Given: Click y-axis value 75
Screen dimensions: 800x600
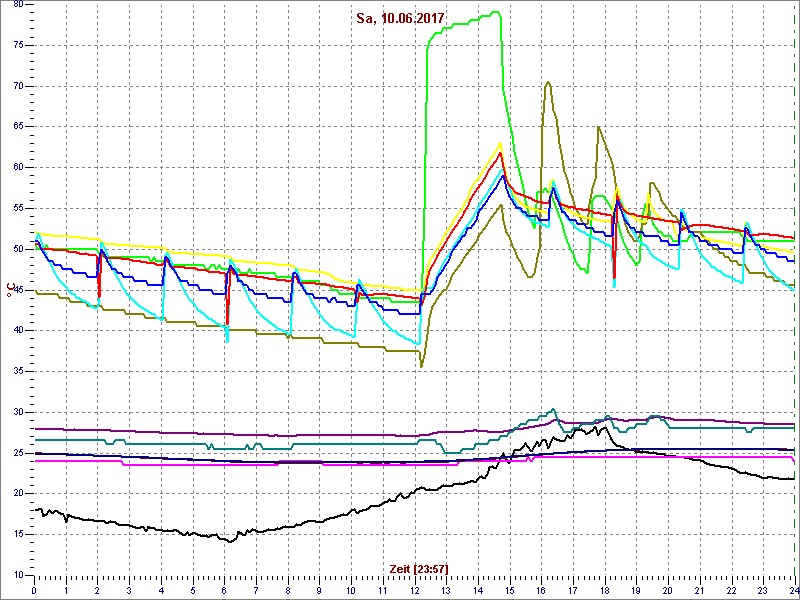Looking at the screenshot, I should [x=17, y=45].
